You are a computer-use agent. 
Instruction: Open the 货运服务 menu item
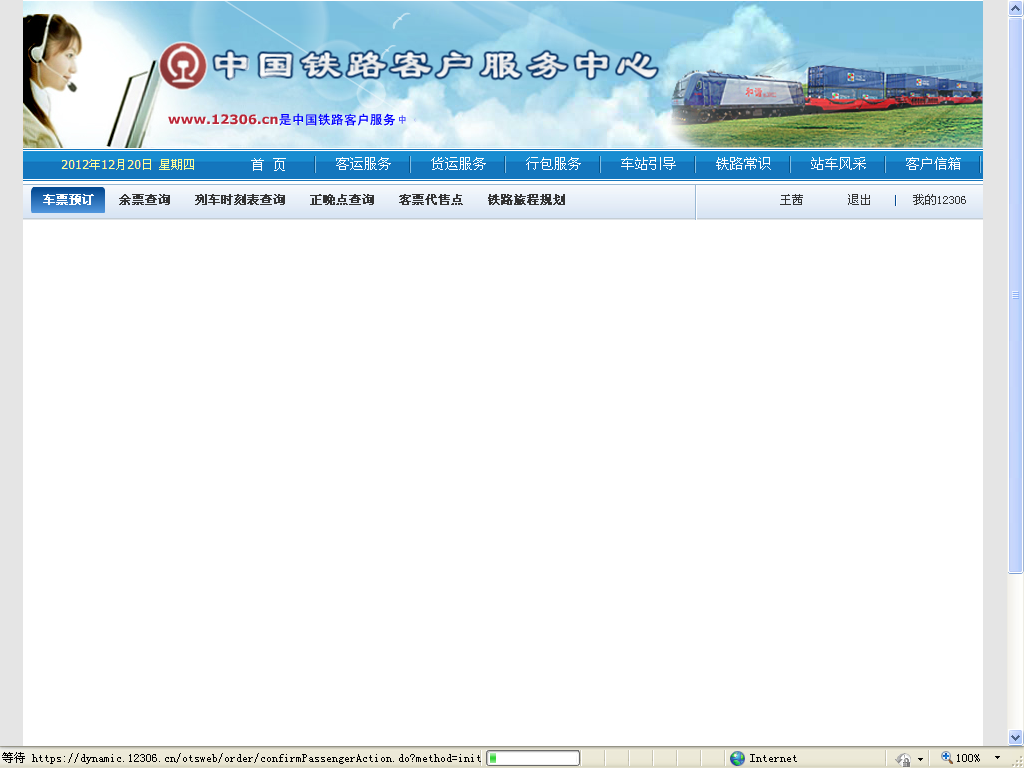(458, 164)
